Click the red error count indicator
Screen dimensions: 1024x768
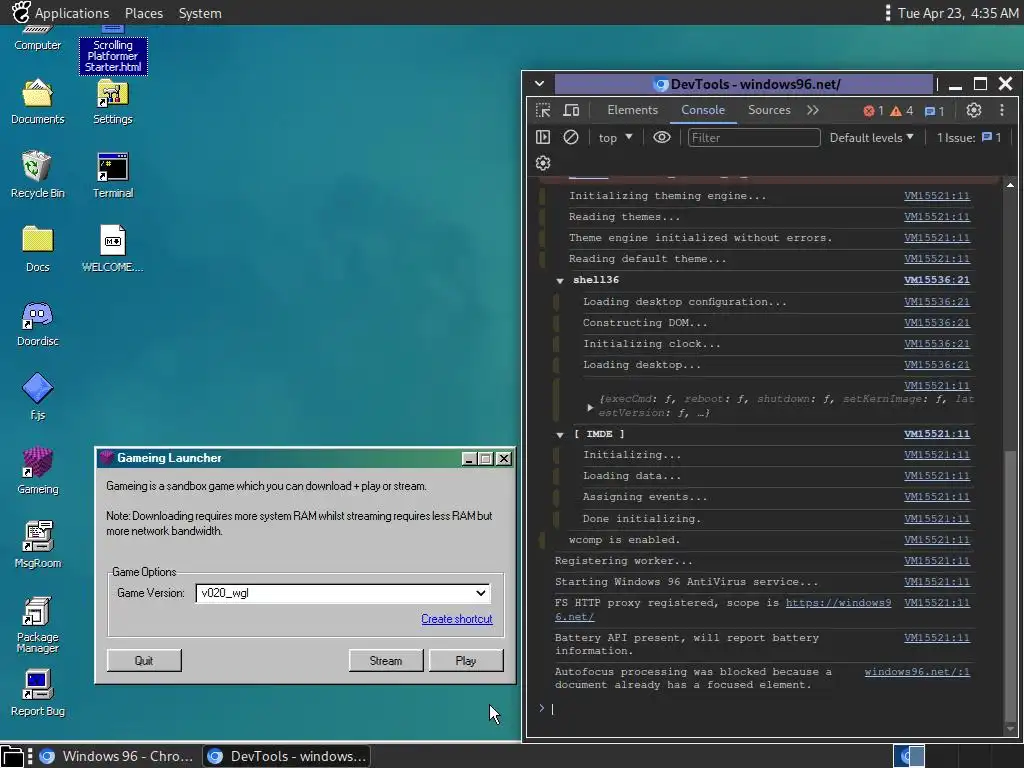pos(873,111)
